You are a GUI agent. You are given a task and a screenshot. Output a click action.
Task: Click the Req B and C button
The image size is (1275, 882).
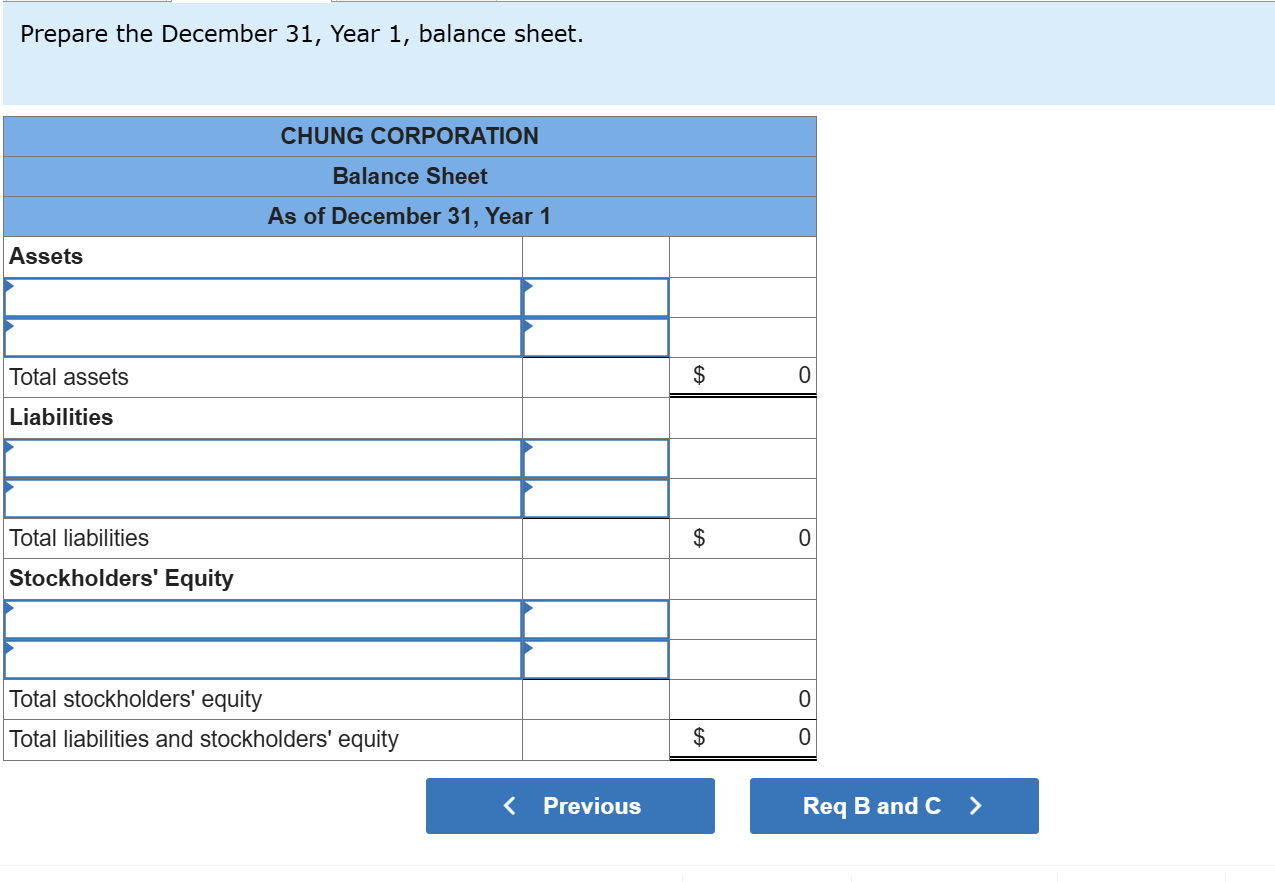coord(893,806)
